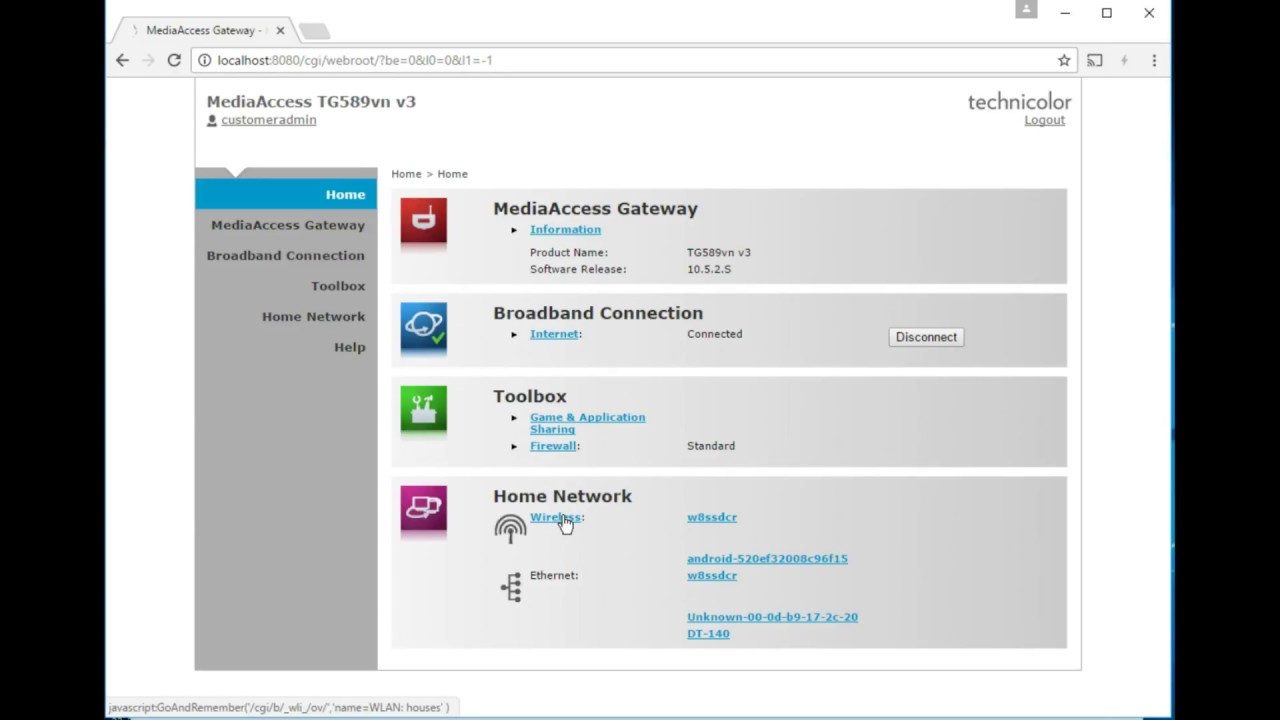This screenshot has height=720, width=1280.
Task: Open the w8ssdcr link beside Ethernet
Action: [x=712, y=575]
